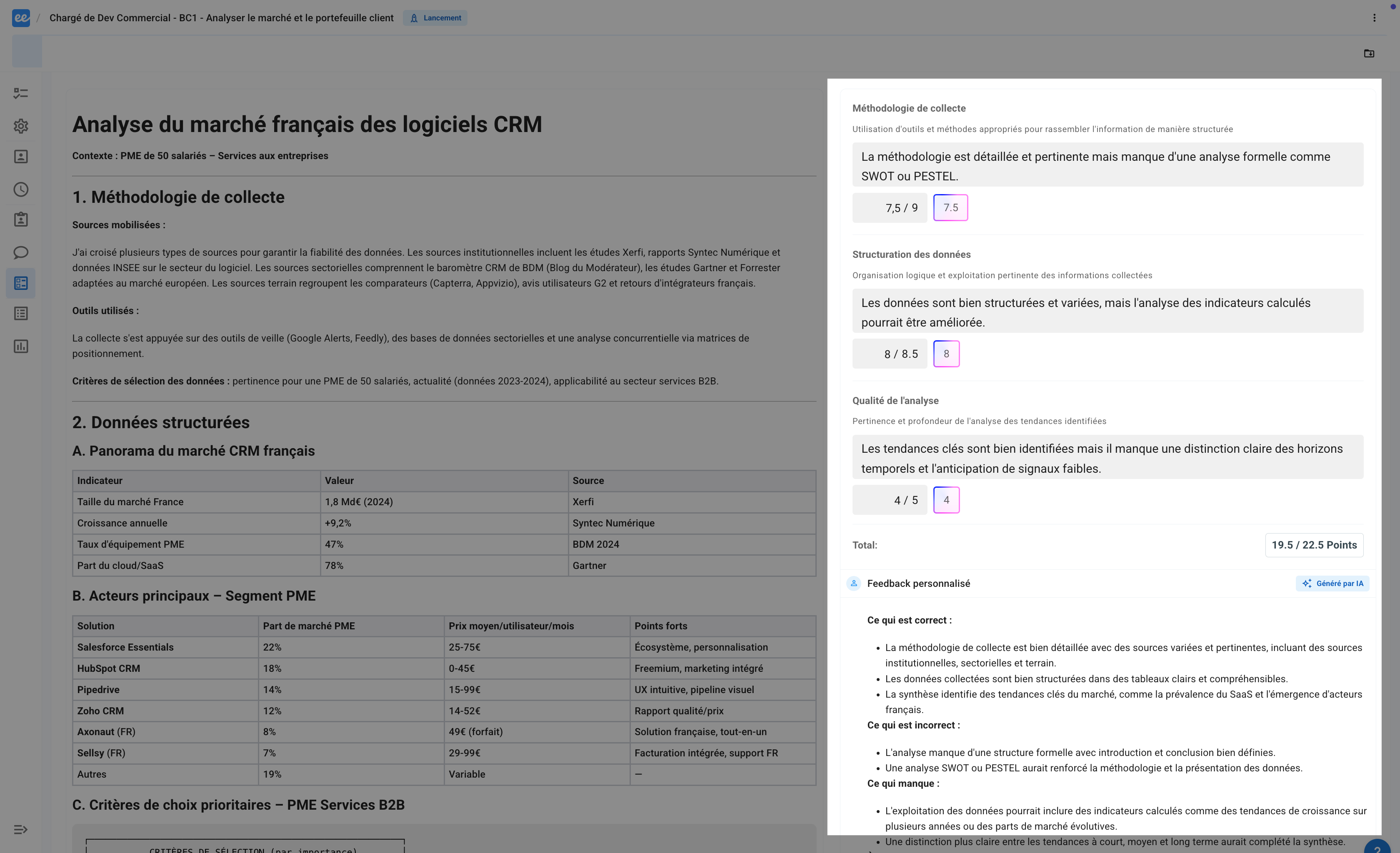Open the bar chart statistics icon
This screenshot has height=853, width=1400.
[x=21, y=346]
